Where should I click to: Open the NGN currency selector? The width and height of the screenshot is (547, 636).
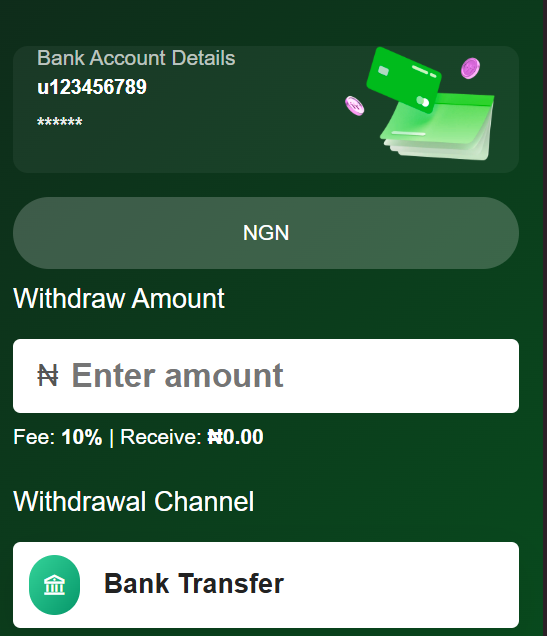click(x=266, y=233)
